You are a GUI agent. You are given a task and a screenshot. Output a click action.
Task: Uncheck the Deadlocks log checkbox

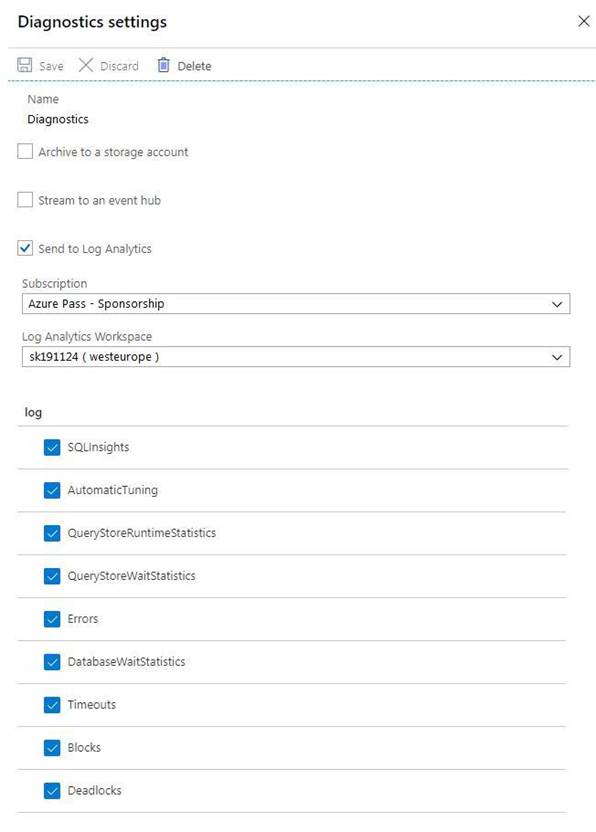(52, 791)
